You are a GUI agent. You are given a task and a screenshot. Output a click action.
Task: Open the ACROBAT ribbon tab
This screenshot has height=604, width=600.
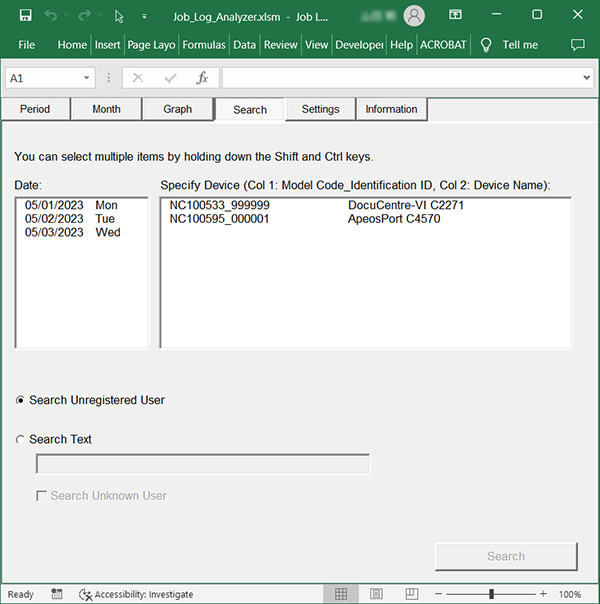443,45
